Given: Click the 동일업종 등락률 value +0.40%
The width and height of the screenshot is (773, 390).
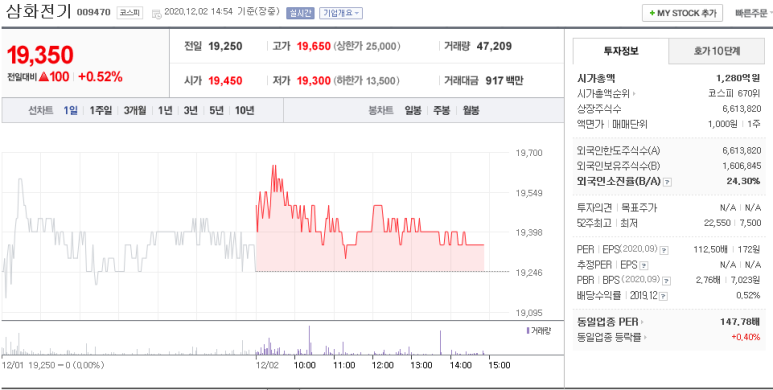Looking at the screenshot, I should (746, 337).
